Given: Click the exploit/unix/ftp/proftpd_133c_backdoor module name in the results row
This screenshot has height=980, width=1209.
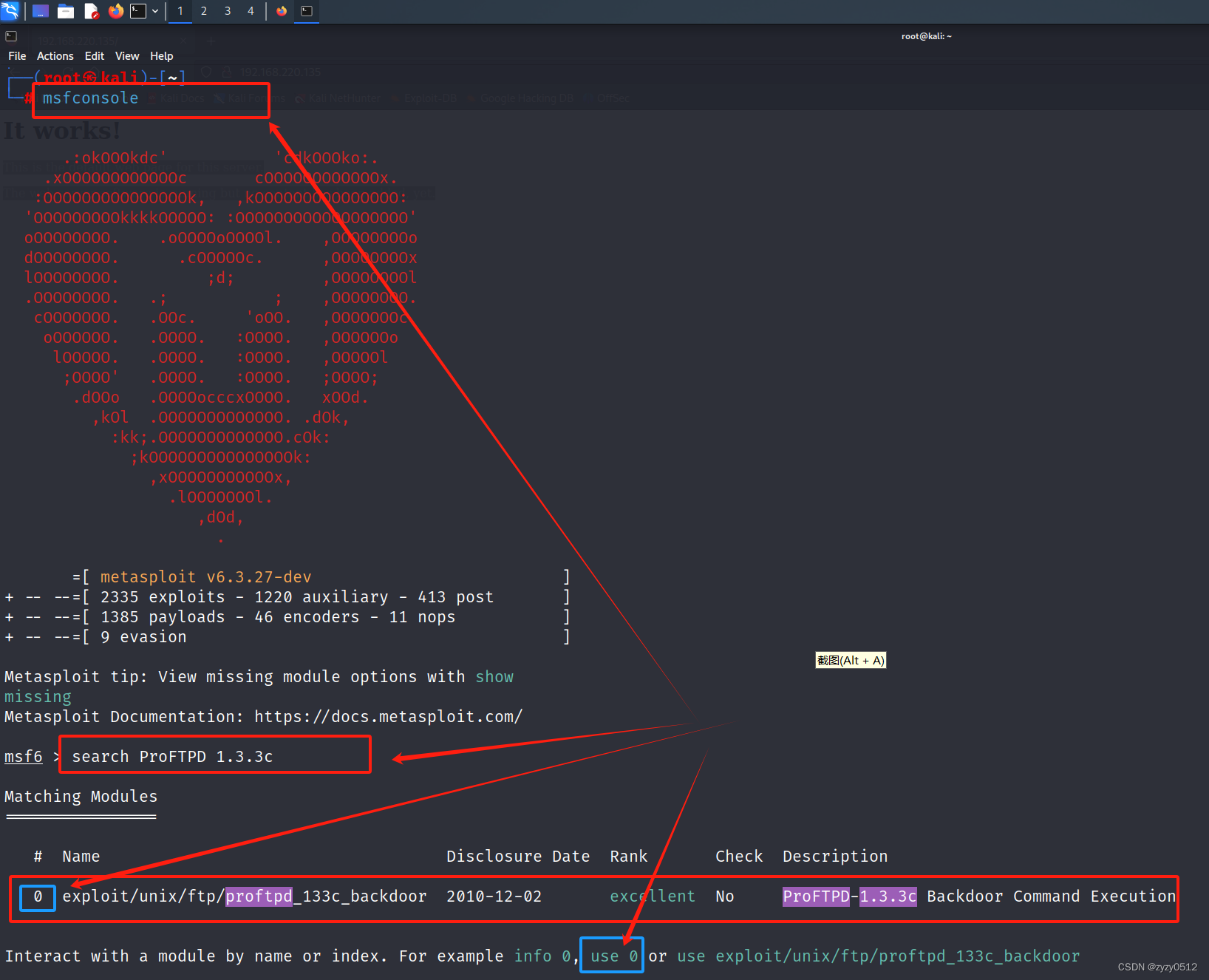Looking at the screenshot, I should click(x=245, y=896).
